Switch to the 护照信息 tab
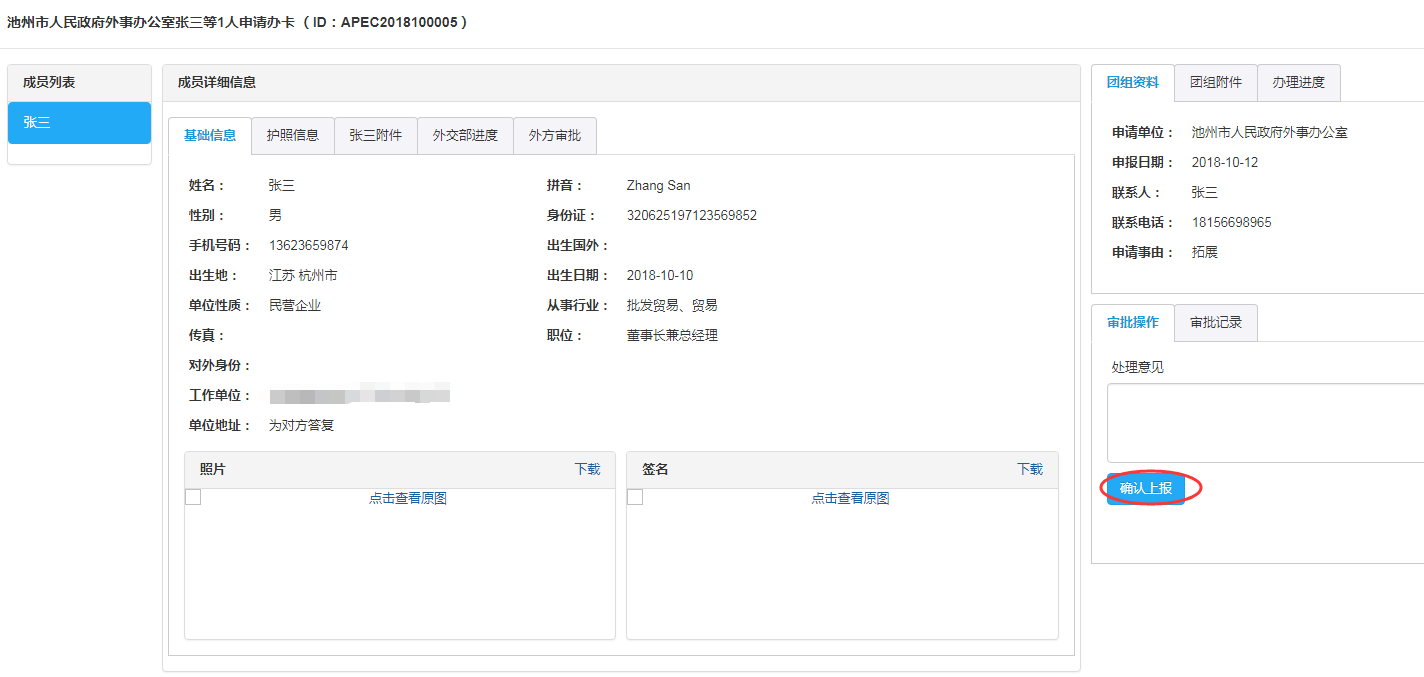This screenshot has width=1424, height=677. 292,136
